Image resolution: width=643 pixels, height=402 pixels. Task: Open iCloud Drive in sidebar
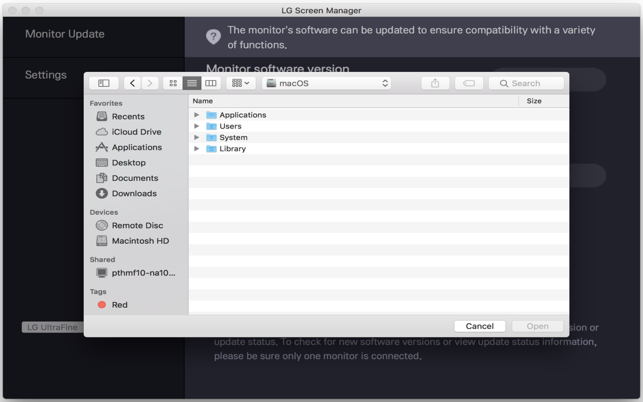(137, 132)
